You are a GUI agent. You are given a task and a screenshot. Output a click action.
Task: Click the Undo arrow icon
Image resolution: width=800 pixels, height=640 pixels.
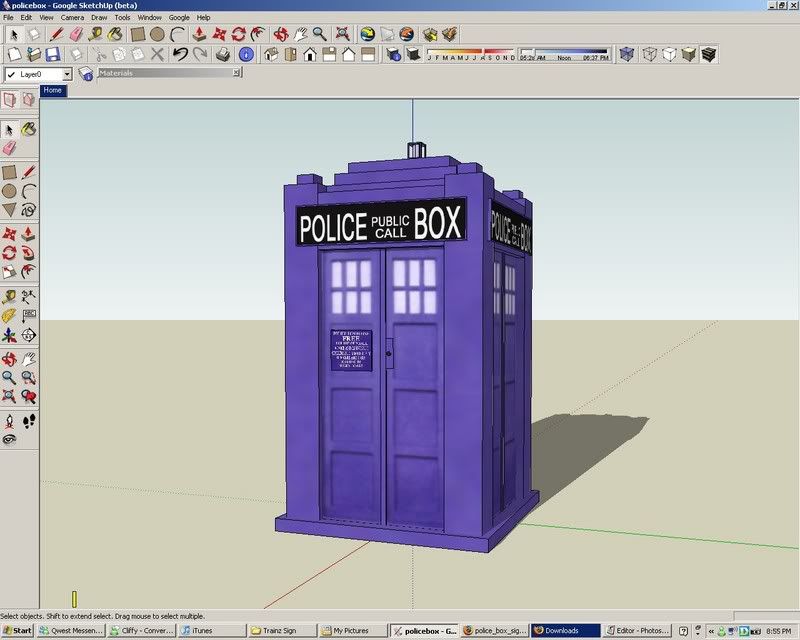click(x=180, y=54)
